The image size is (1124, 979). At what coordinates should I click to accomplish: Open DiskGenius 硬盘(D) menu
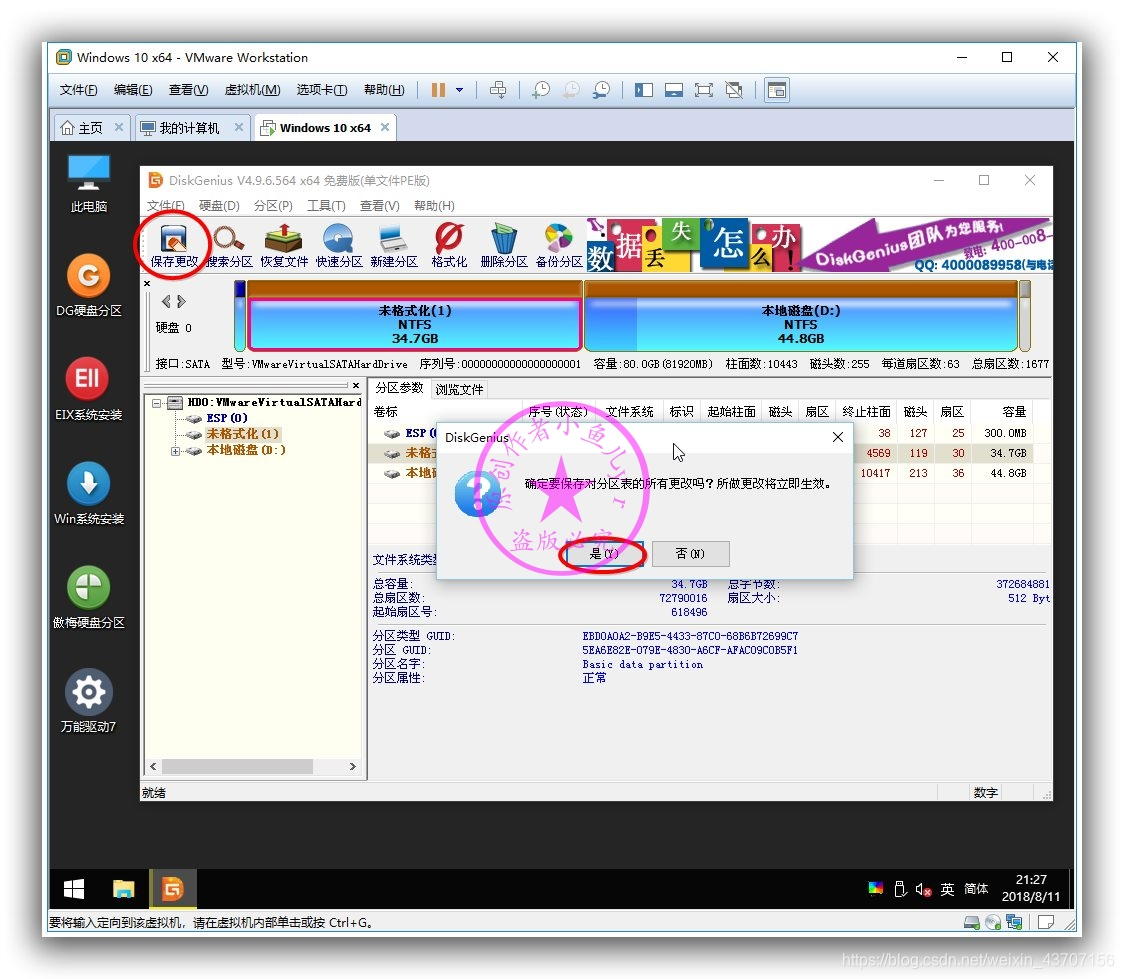219,206
